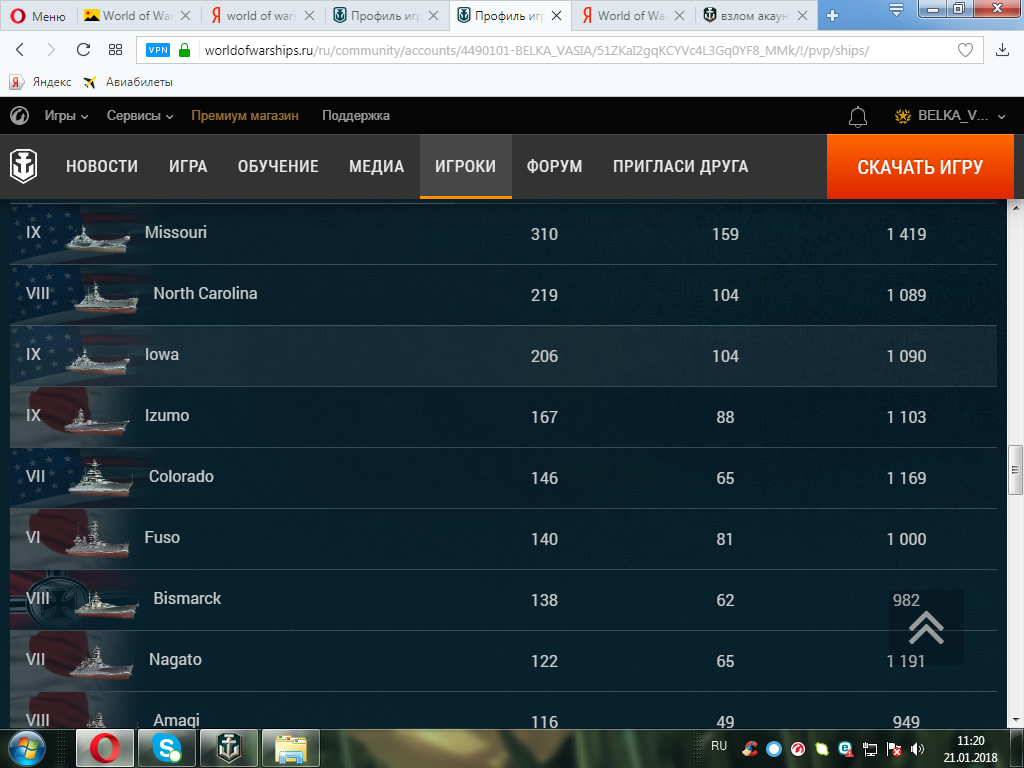Open the ИГРОКИ menu item
The image size is (1024, 768).
tap(466, 167)
